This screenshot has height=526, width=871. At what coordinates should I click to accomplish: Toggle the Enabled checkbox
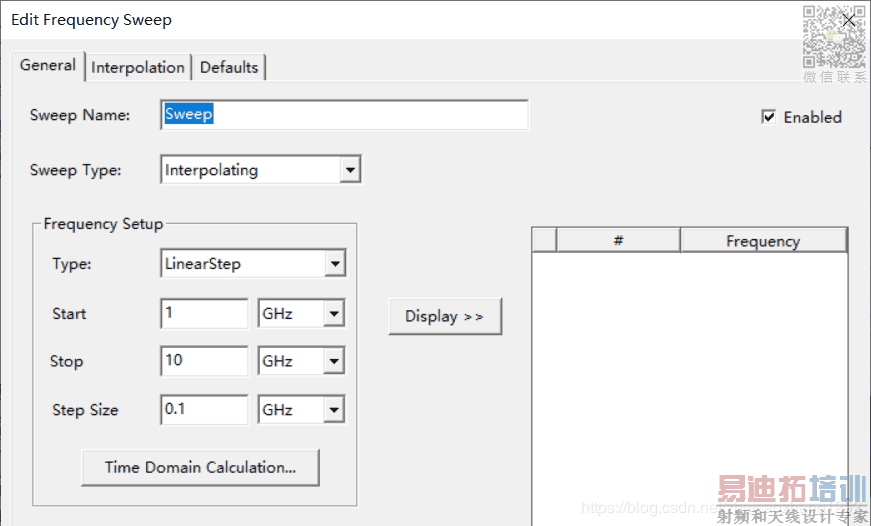[769, 117]
